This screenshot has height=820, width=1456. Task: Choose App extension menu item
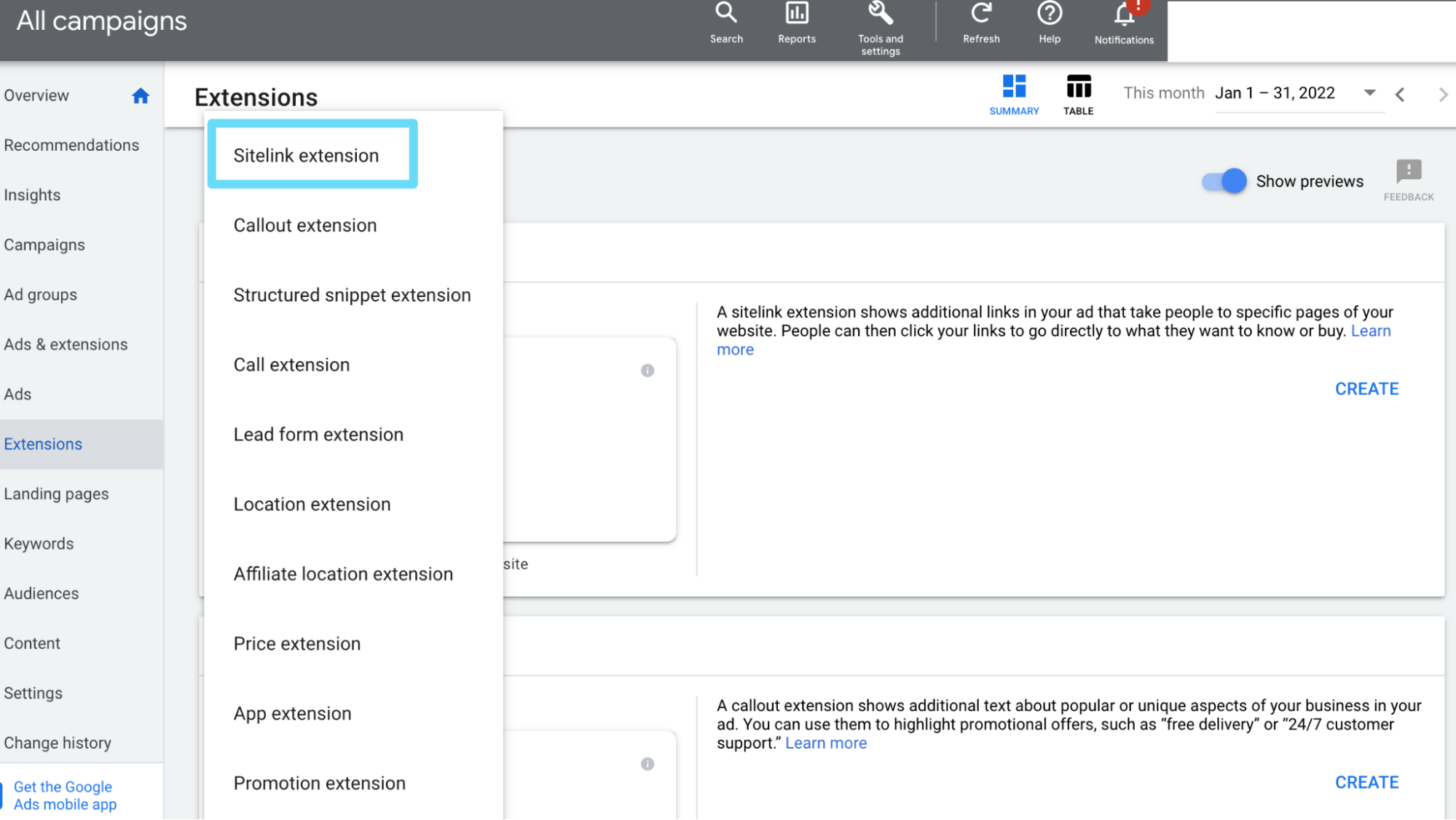pyautogui.click(x=353, y=714)
